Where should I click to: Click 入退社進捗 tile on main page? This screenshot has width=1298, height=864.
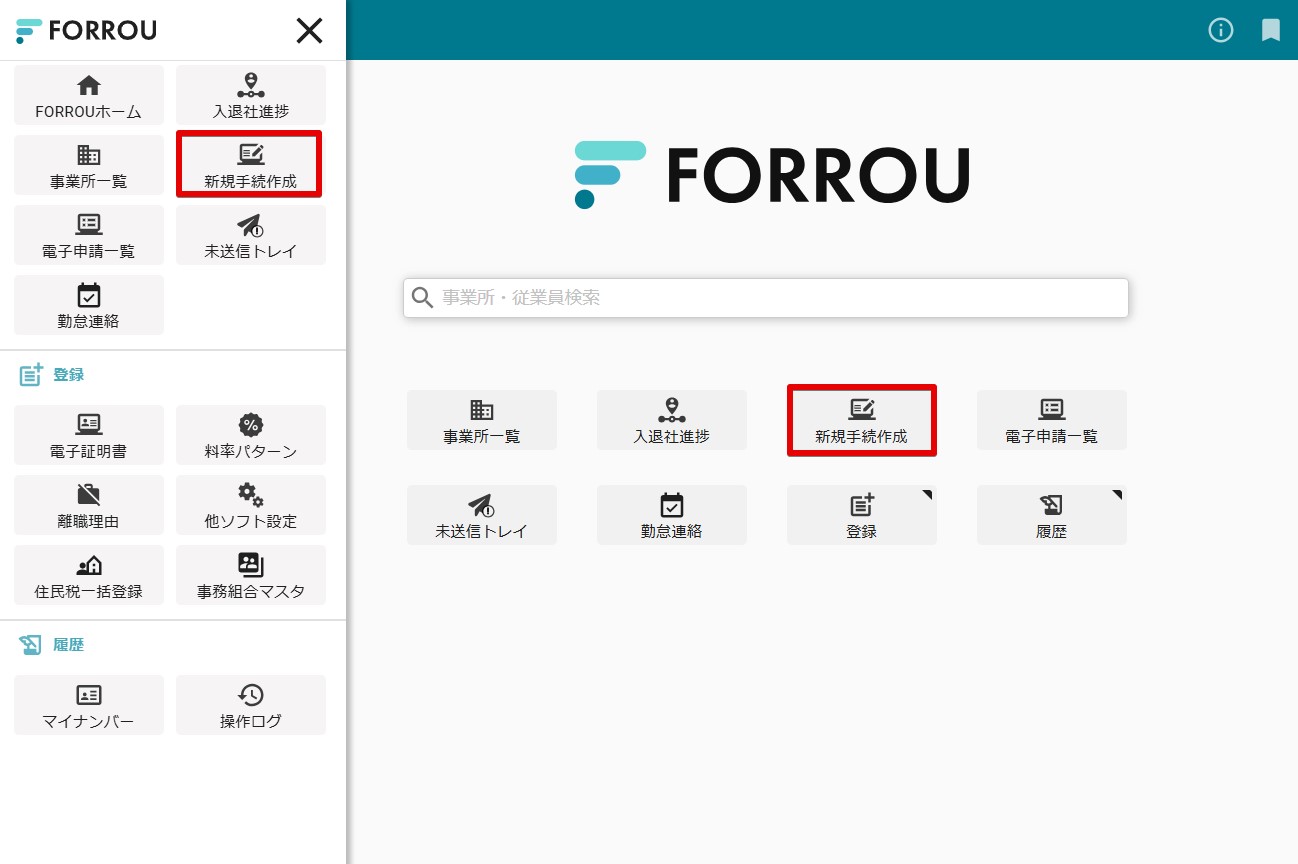click(x=672, y=420)
